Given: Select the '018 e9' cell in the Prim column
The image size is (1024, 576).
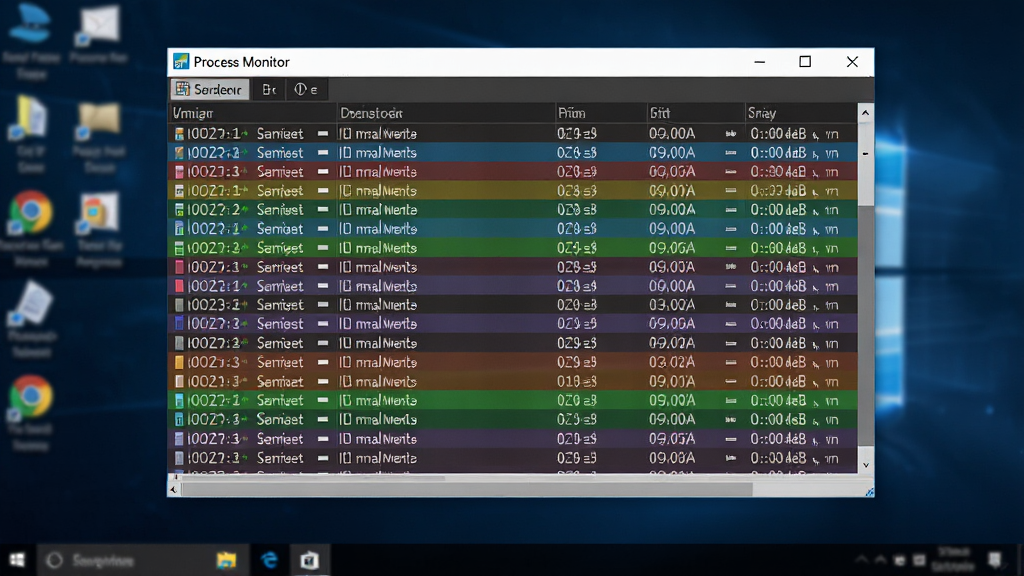Looking at the screenshot, I should click(x=577, y=381).
